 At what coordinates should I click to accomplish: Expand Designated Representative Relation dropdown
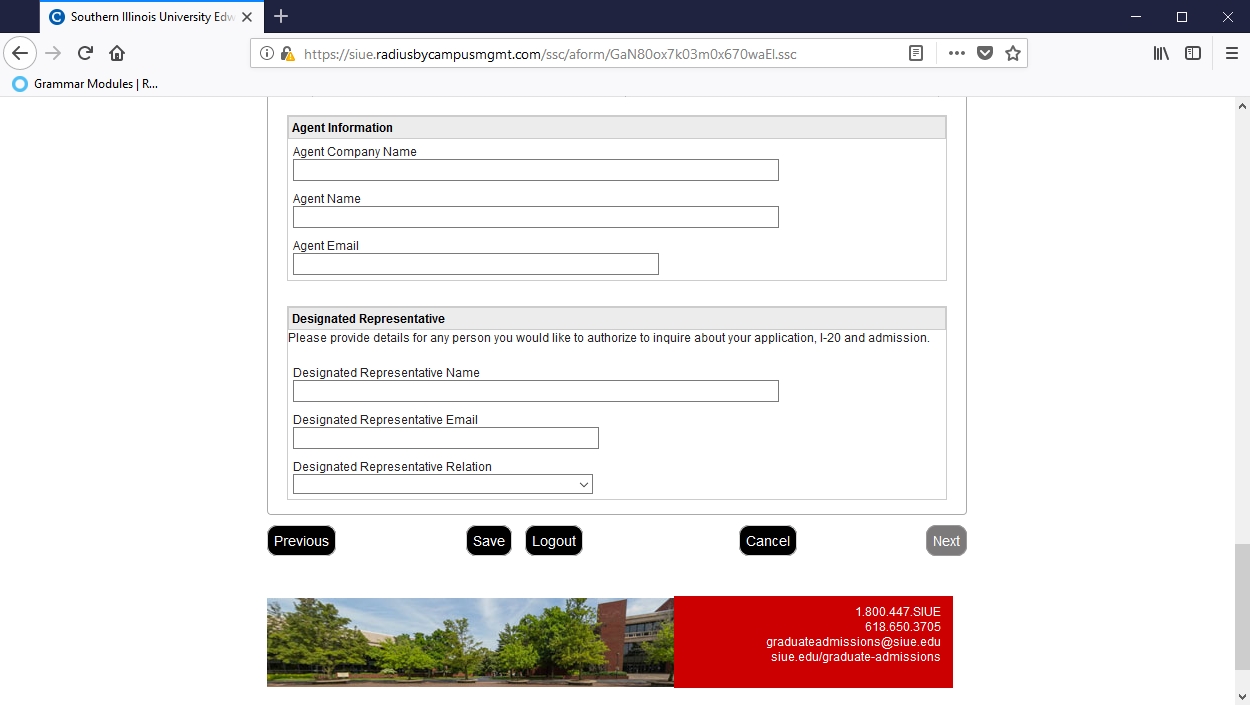(442, 484)
